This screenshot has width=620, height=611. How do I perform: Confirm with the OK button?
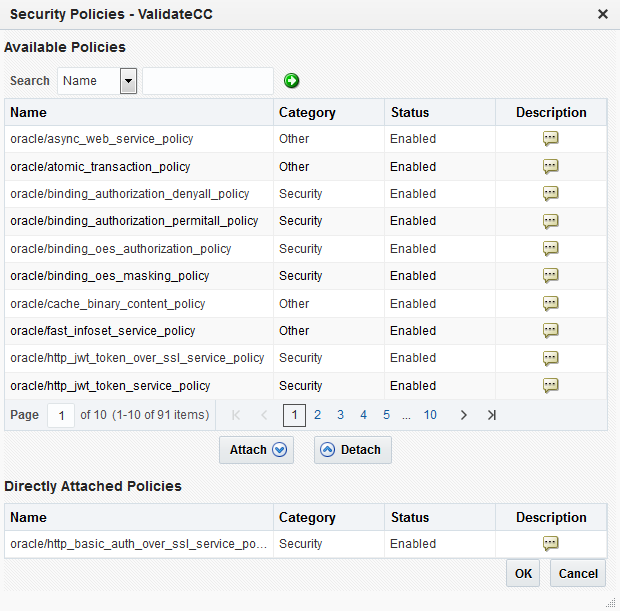click(x=523, y=573)
